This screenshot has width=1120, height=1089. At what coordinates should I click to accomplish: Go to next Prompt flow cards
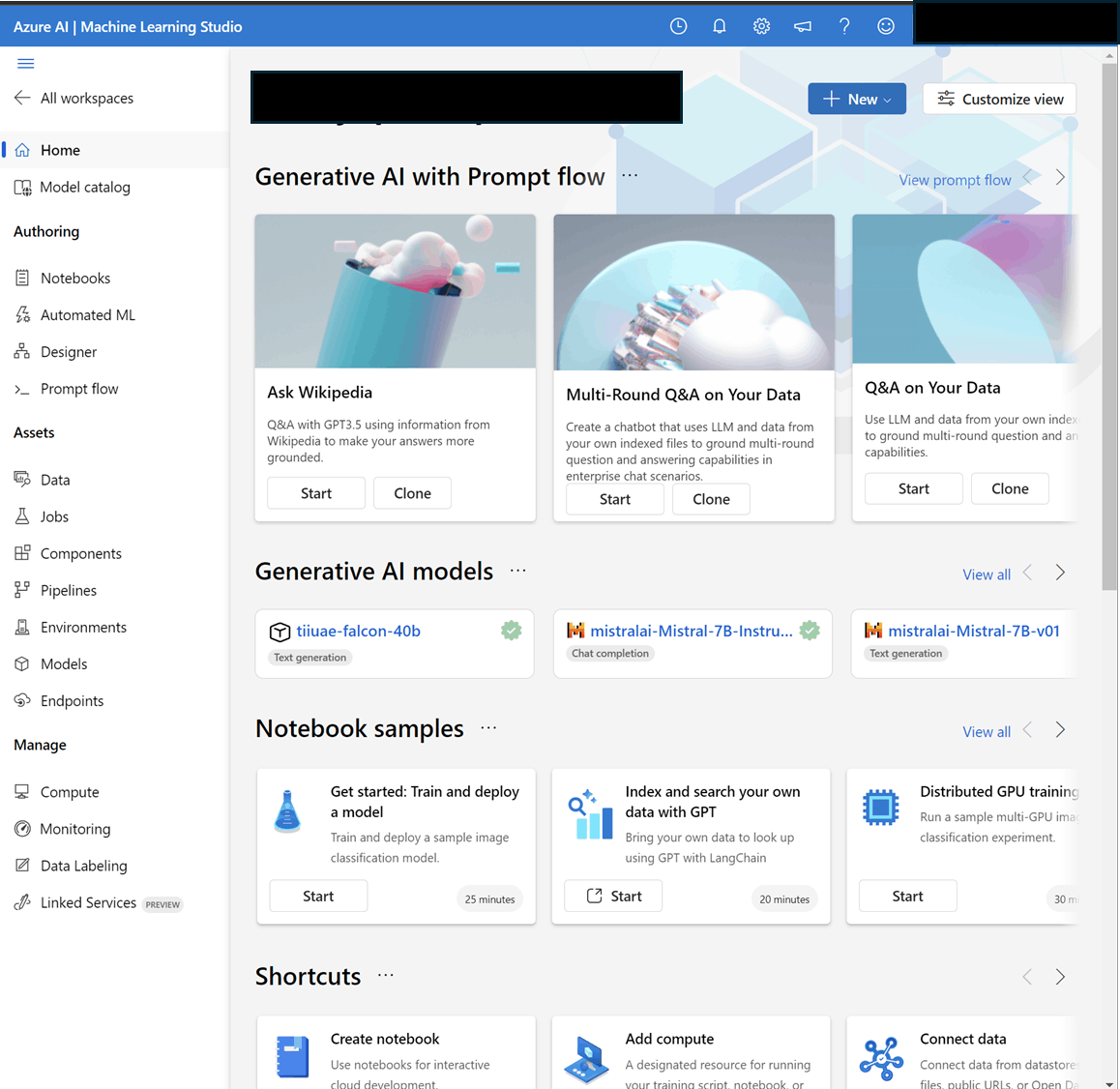pos(1060,177)
